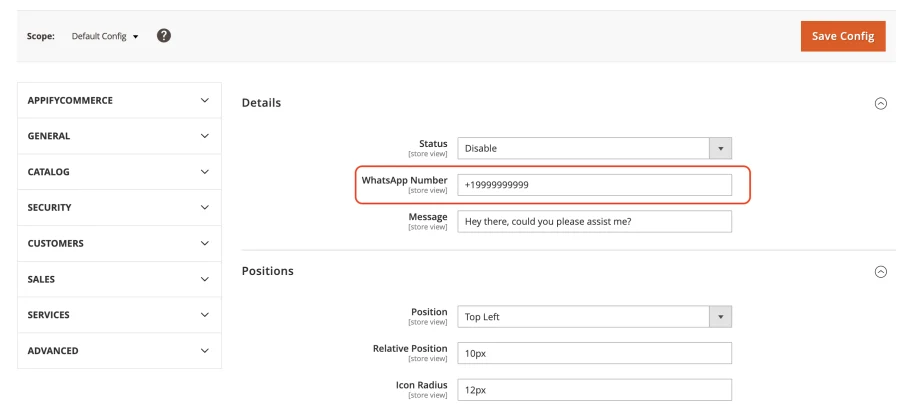Open the SALES config tab
The image size is (900, 409).
(x=119, y=279)
